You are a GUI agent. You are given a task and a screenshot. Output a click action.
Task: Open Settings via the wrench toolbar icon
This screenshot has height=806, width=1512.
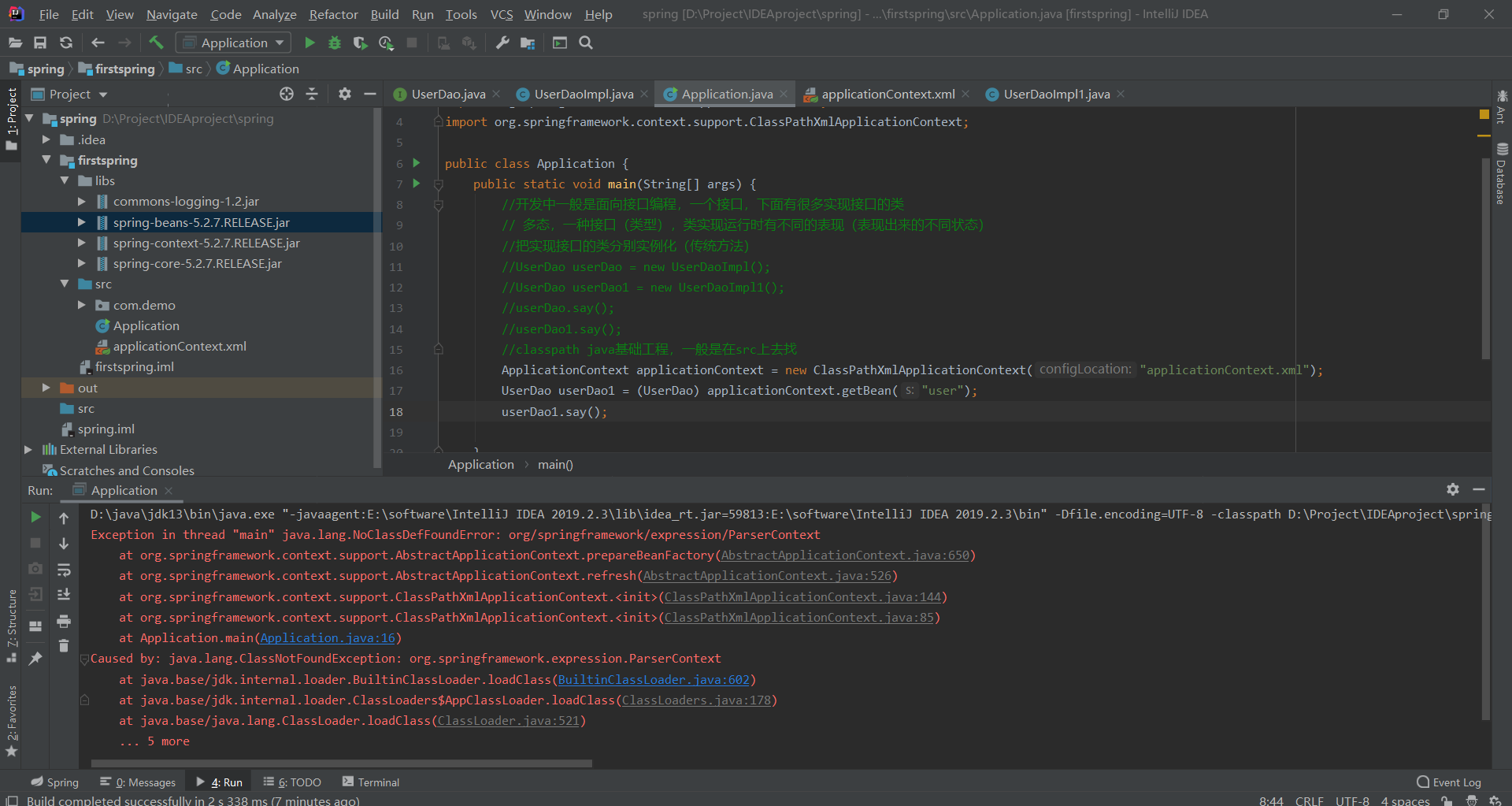(502, 43)
